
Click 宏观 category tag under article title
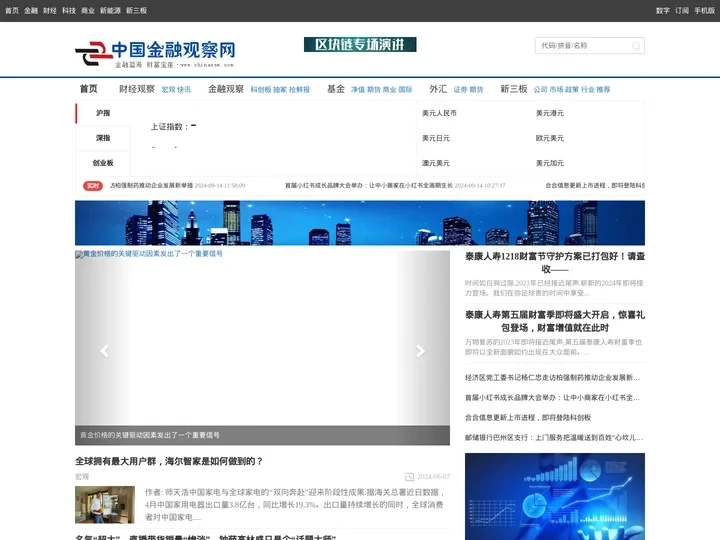[x=82, y=477]
